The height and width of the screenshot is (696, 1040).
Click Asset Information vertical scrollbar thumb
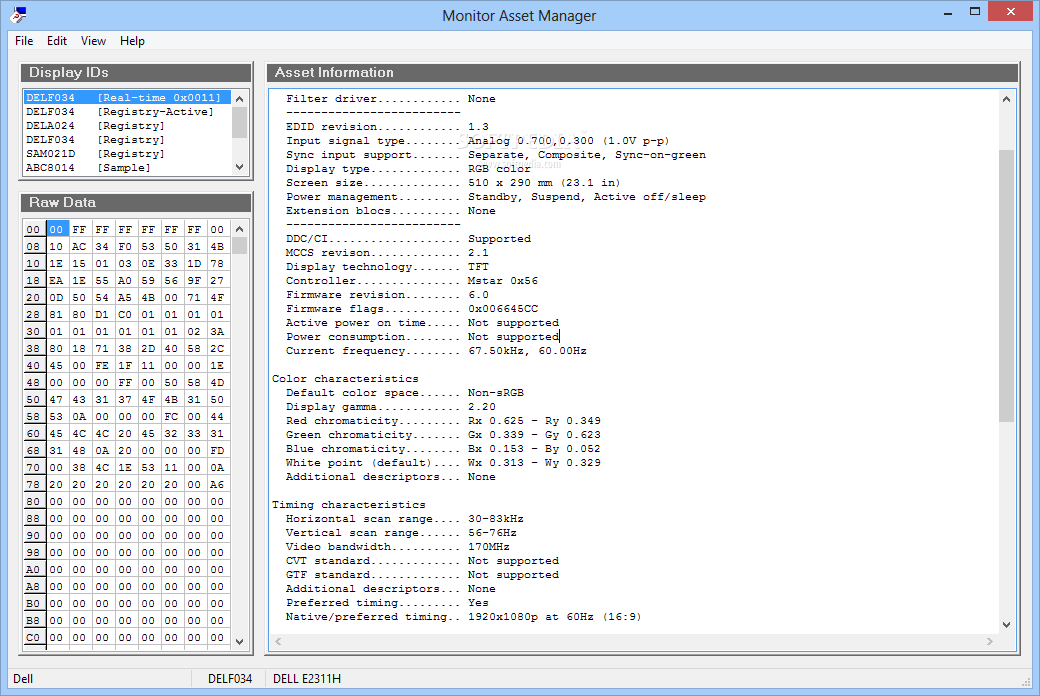coord(1006,285)
